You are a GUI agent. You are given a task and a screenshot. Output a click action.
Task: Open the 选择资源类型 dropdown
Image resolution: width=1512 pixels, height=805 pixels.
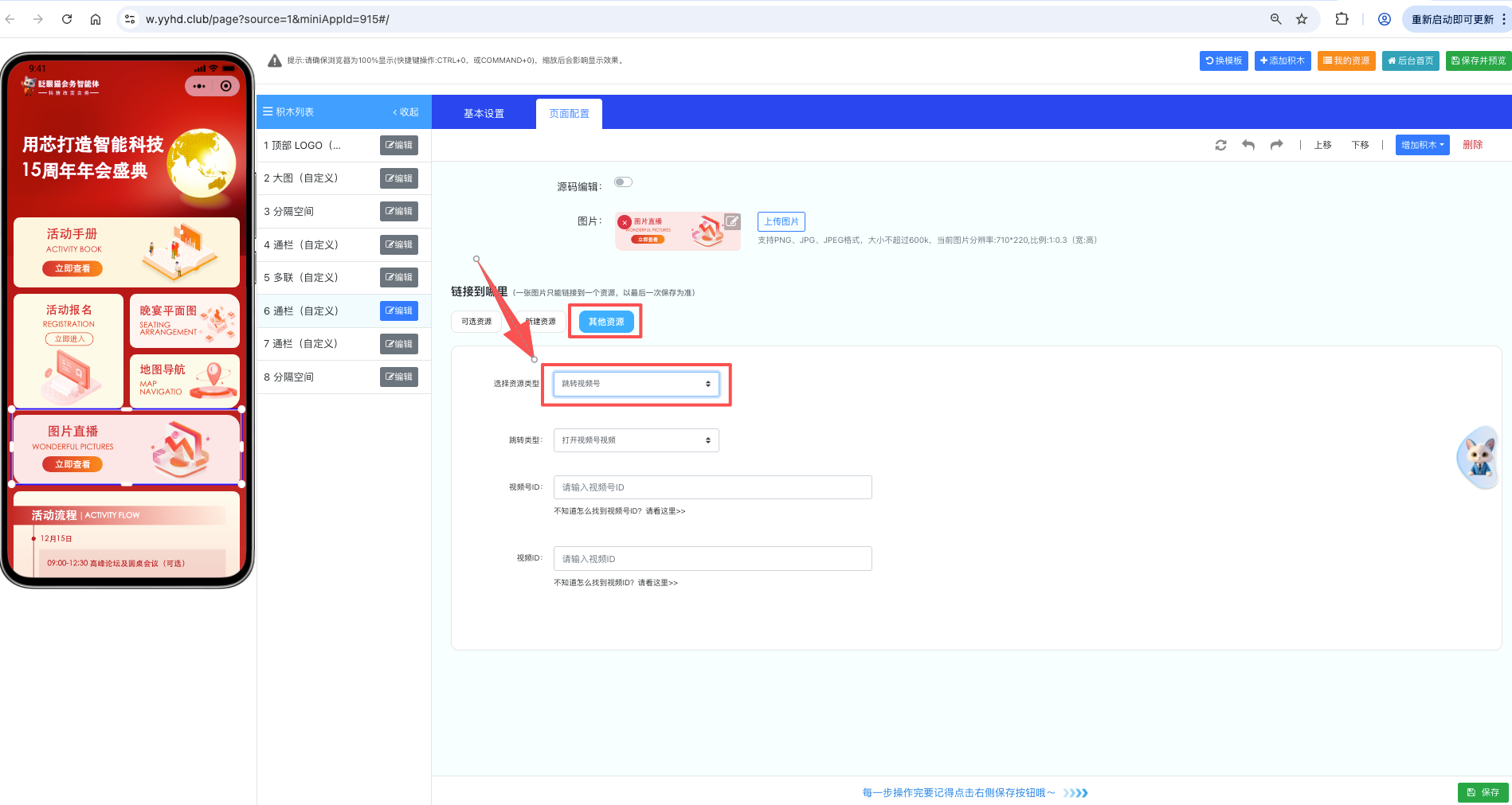tap(636, 384)
